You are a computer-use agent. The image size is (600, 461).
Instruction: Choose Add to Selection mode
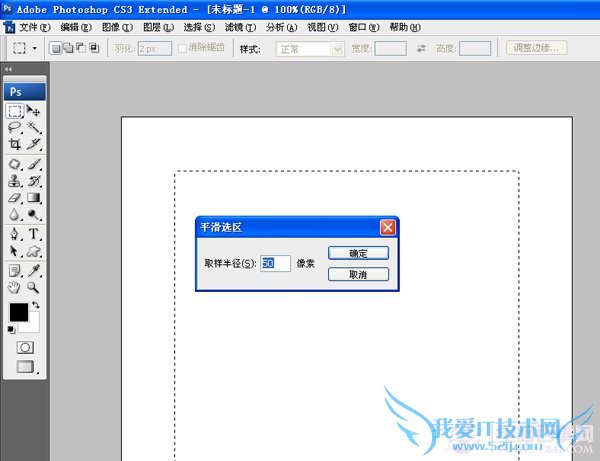click(x=68, y=48)
